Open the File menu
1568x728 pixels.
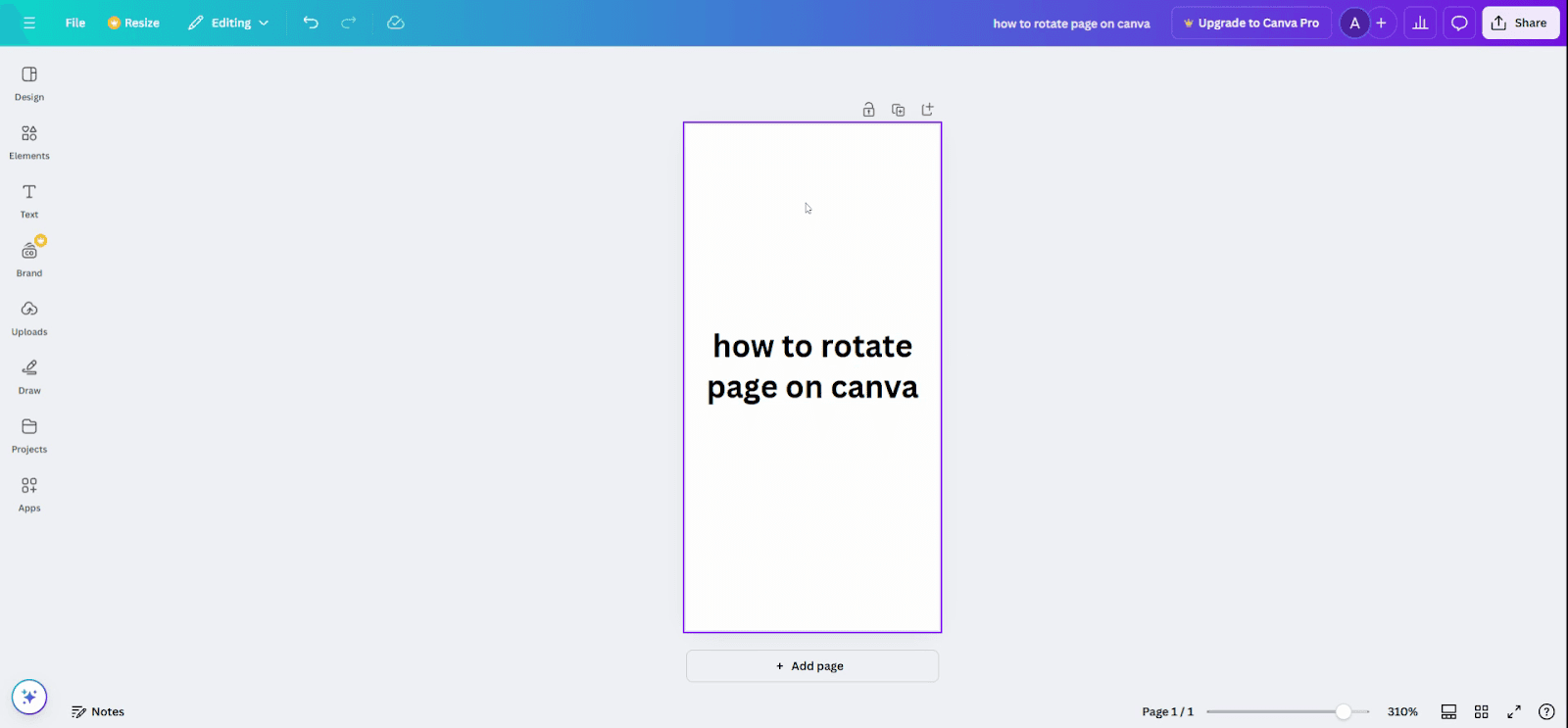(75, 23)
